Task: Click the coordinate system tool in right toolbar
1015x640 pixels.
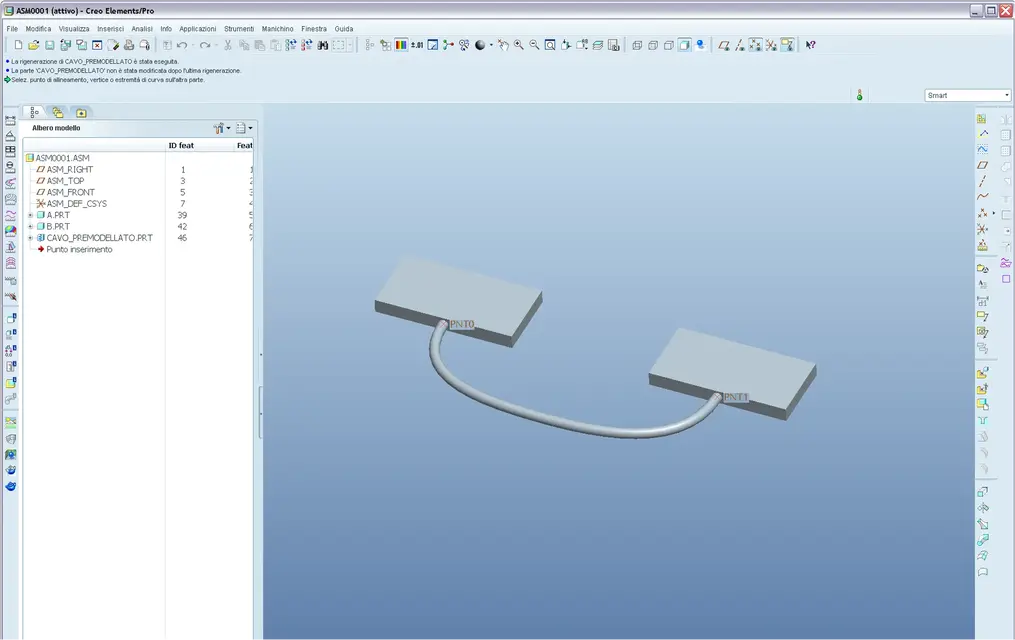Action: click(983, 229)
